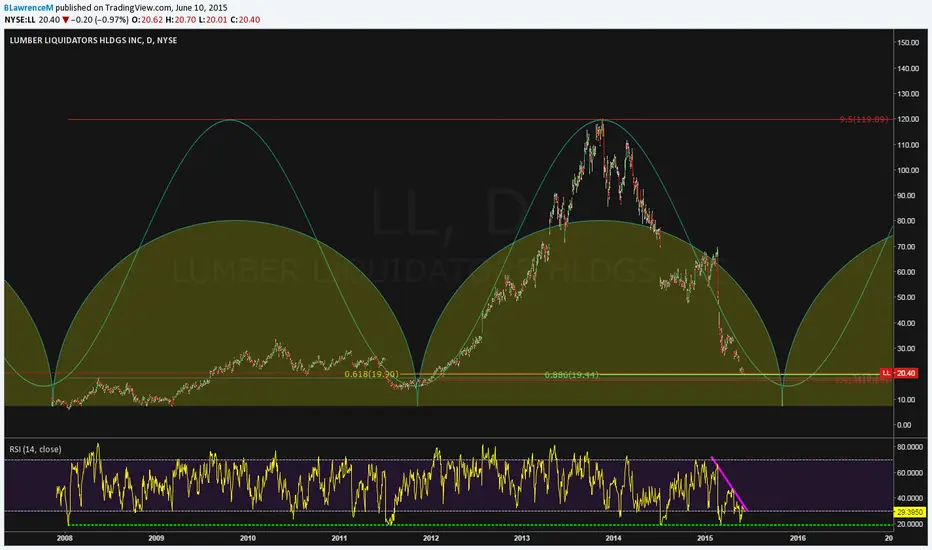This screenshot has height=550, width=932.
Task: Click the 100.00 price axis label
Action: point(909,170)
